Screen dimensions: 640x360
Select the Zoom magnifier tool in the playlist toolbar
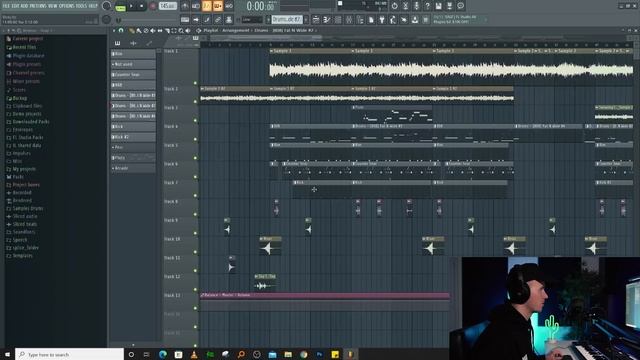pos(181,31)
